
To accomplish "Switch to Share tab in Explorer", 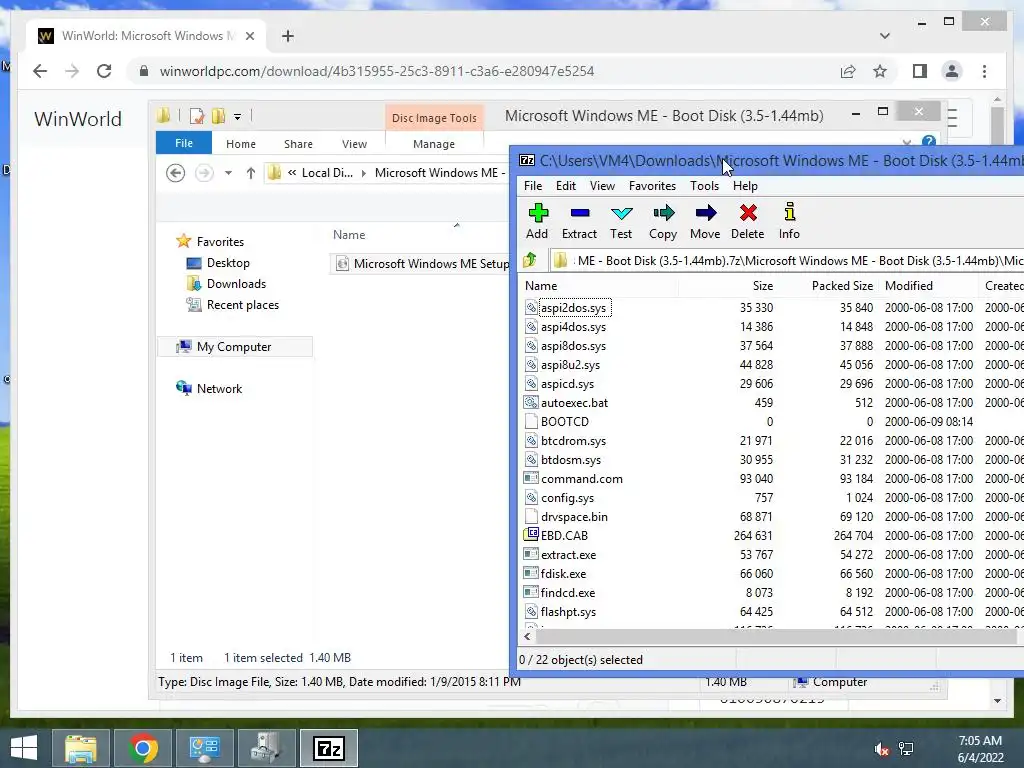I will pos(298,144).
